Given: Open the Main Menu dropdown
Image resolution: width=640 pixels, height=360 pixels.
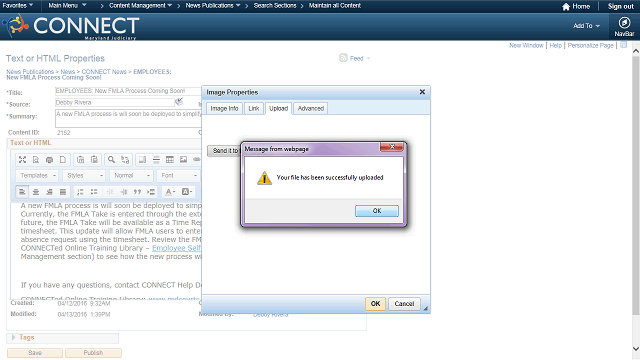Looking at the screenshot, I should 67,6.
